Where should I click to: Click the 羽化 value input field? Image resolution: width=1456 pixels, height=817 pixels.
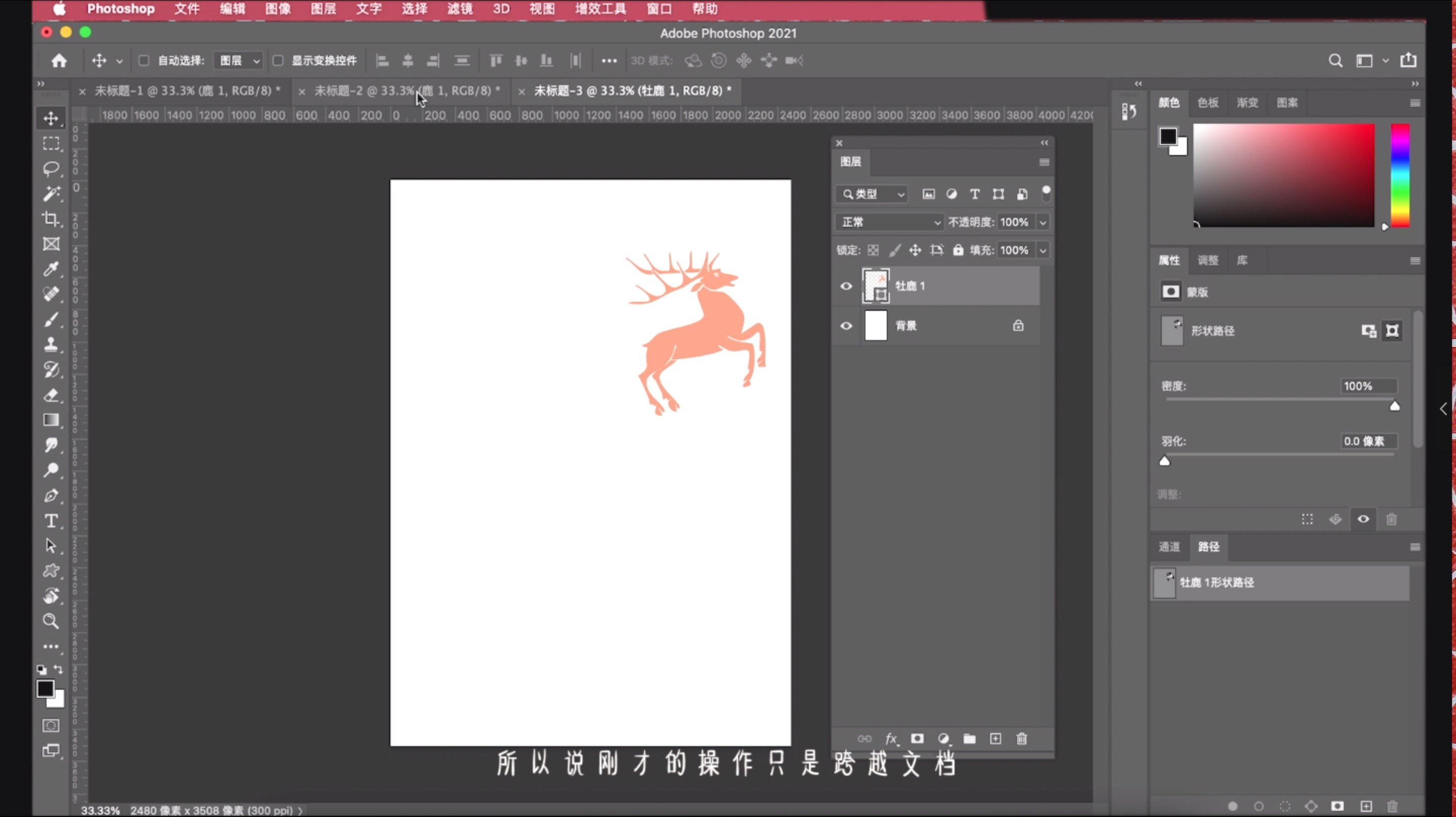[x=1368, y=441]
